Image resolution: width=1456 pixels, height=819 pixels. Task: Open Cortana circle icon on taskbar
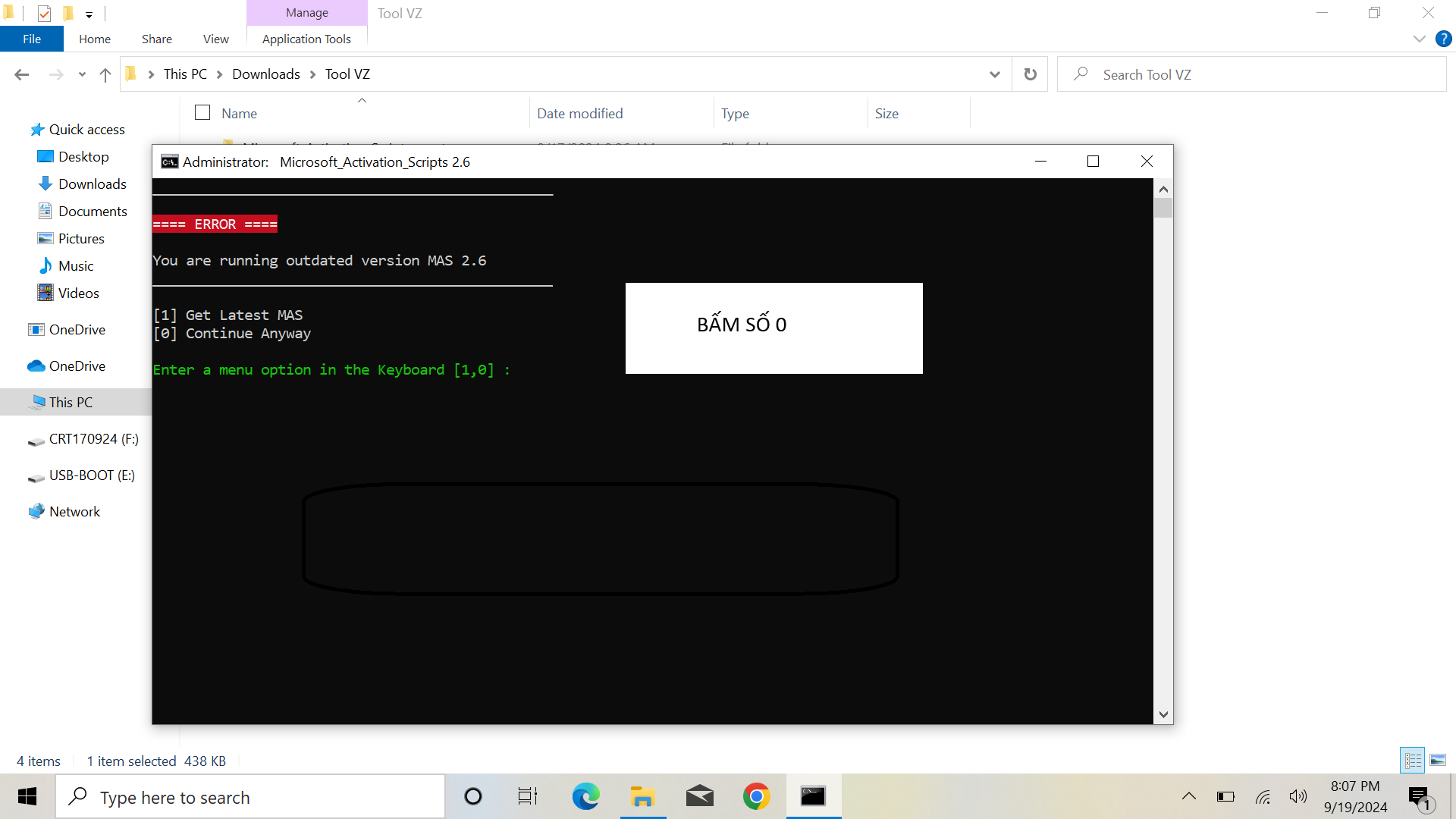coord(473,796)
